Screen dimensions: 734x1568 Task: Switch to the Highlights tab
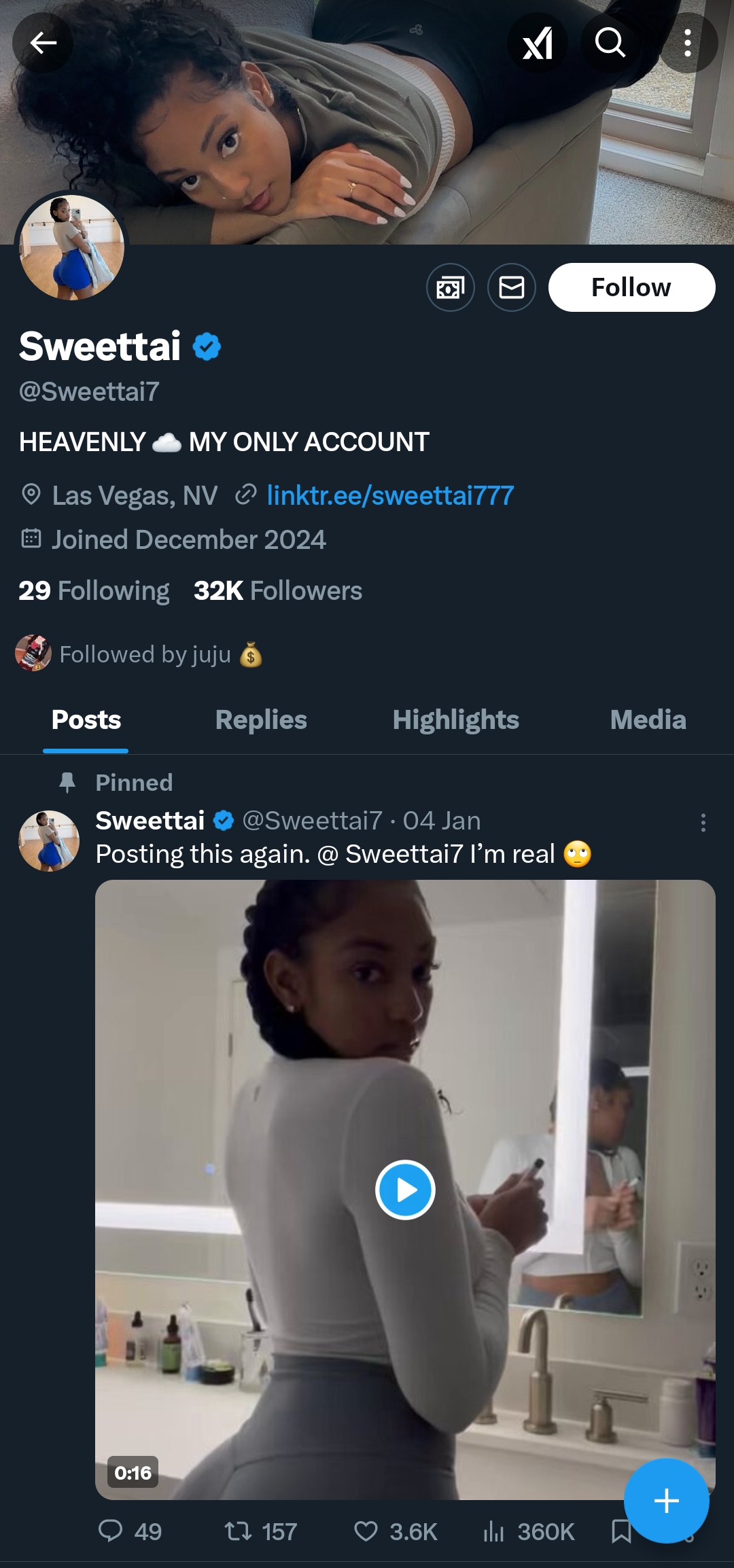pos(455,719)
